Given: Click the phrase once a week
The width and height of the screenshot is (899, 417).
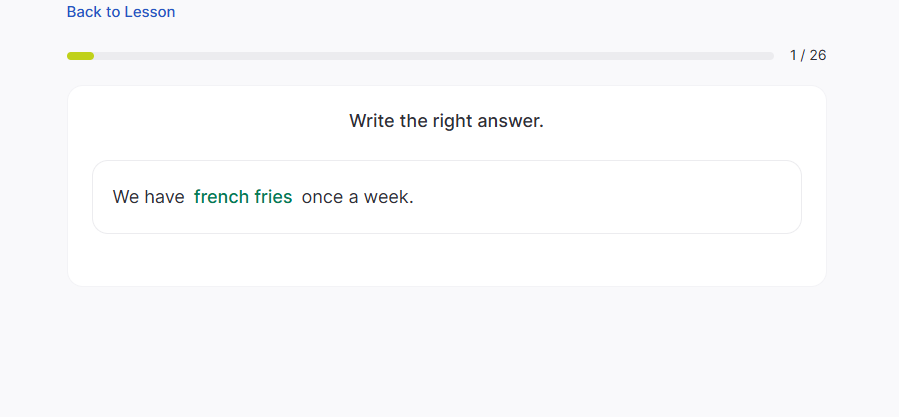Looking at the screenshot, I should tap(357, 197).
